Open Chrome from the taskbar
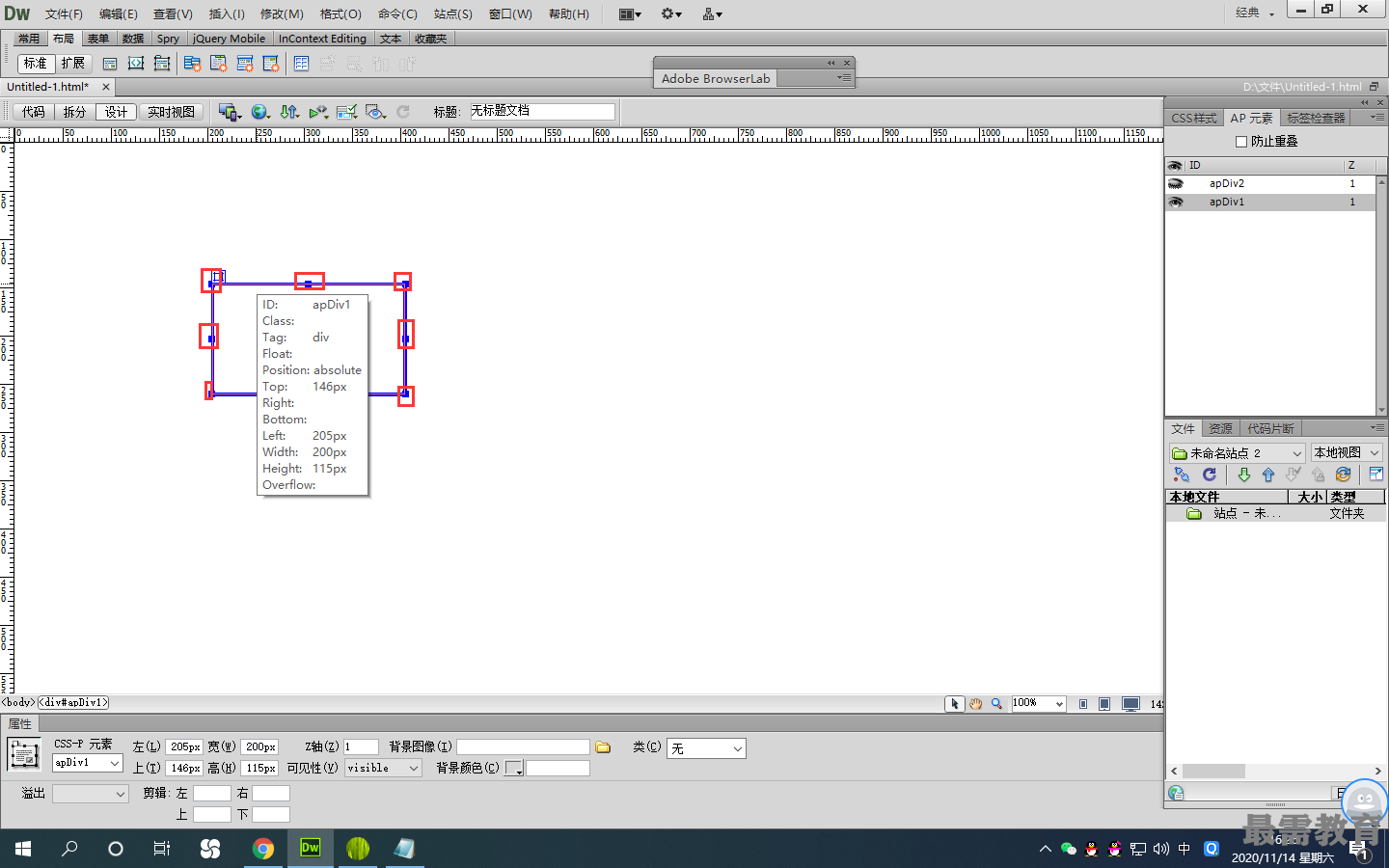Image resolution: width=1389 pixels, height=868 pixels. (x=263, y=849)
